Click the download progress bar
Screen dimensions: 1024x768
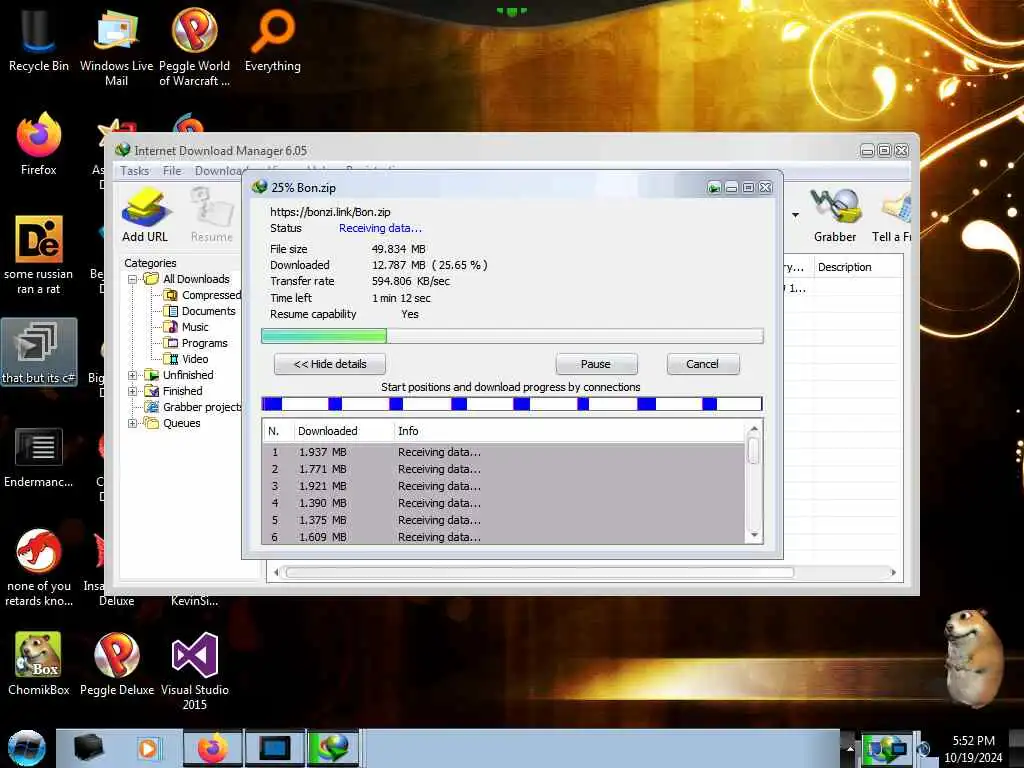[x=512, y=336]
